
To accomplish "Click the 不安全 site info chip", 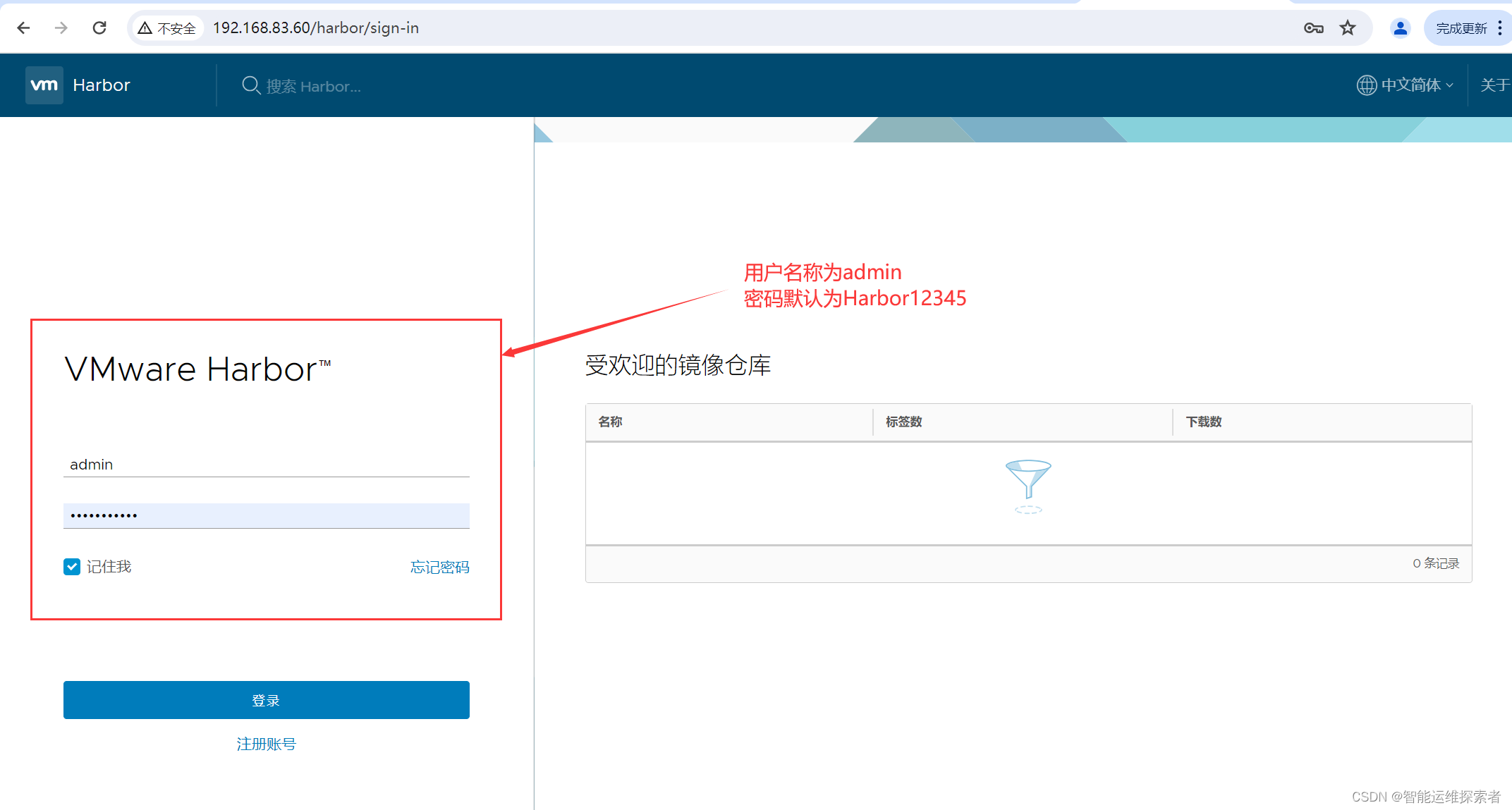I will click(x=168, y=28).
